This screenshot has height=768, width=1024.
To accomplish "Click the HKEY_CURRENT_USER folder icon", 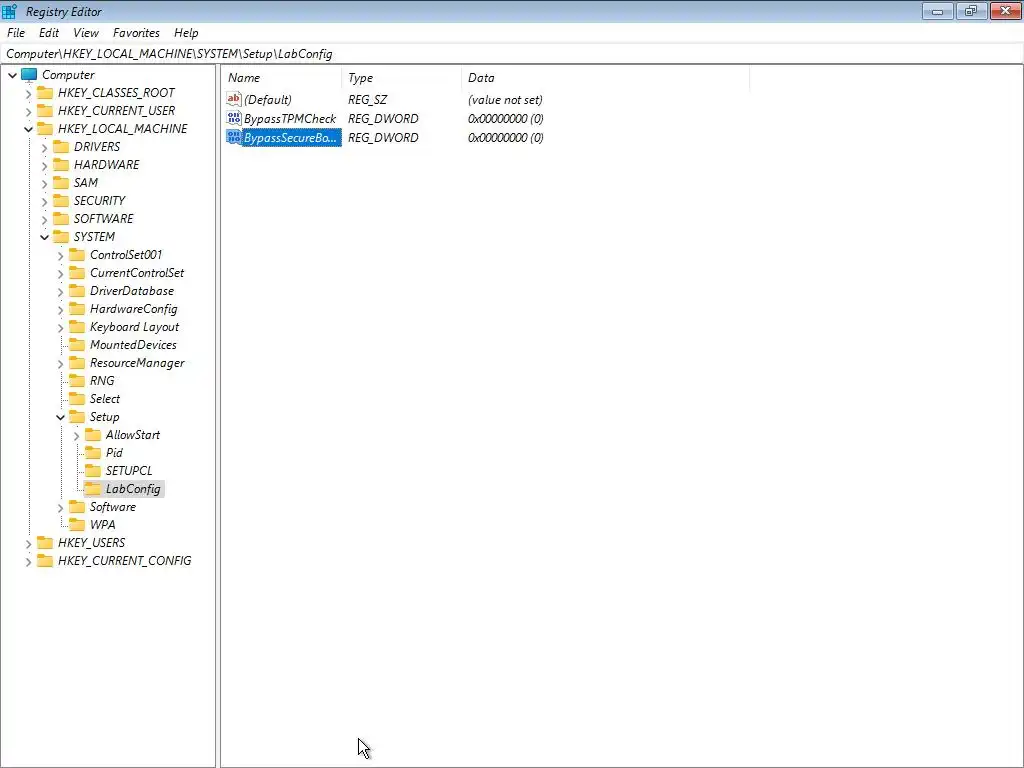I will (45, 110).
